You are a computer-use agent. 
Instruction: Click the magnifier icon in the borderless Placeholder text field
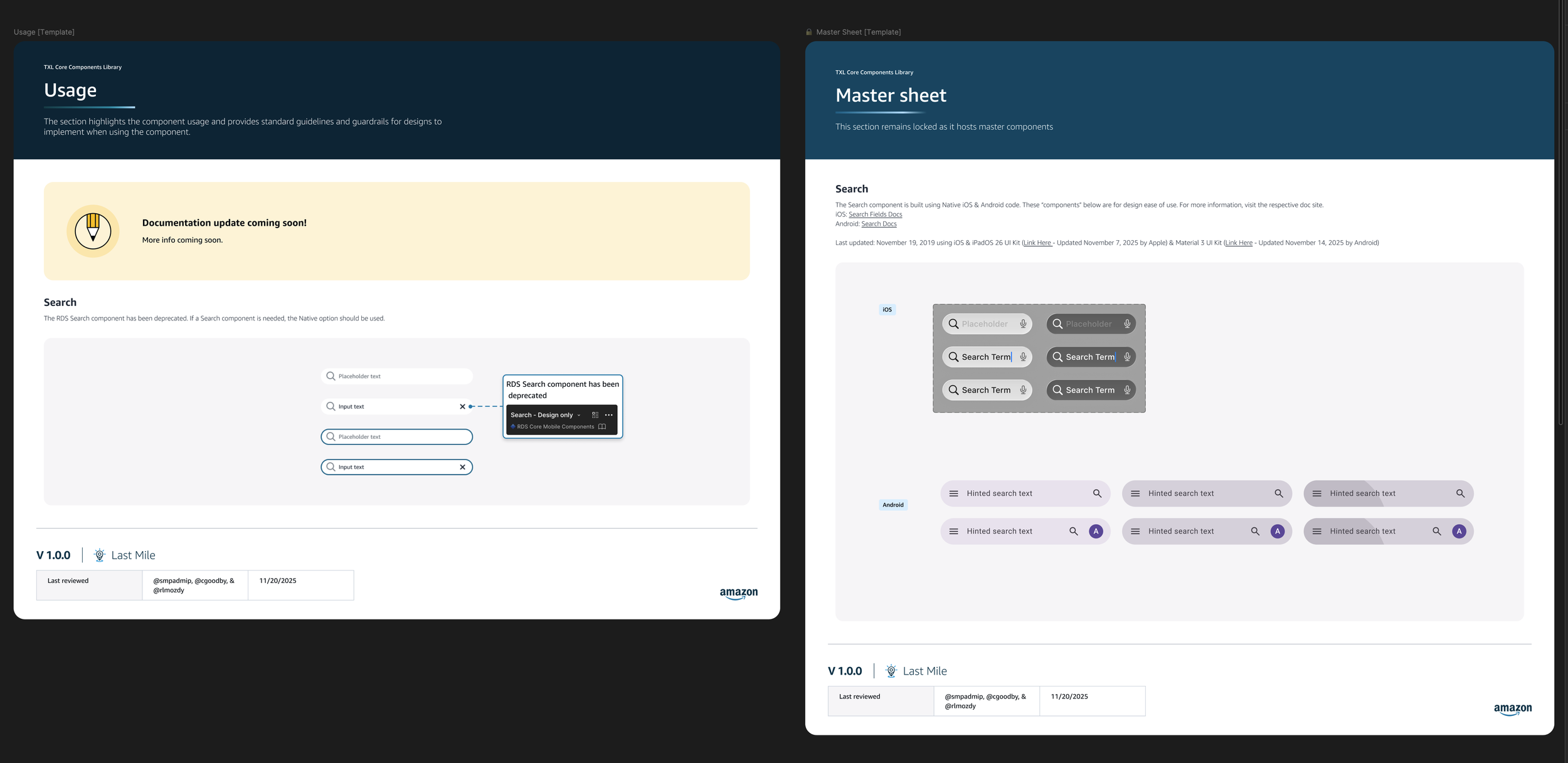[331, 376]
